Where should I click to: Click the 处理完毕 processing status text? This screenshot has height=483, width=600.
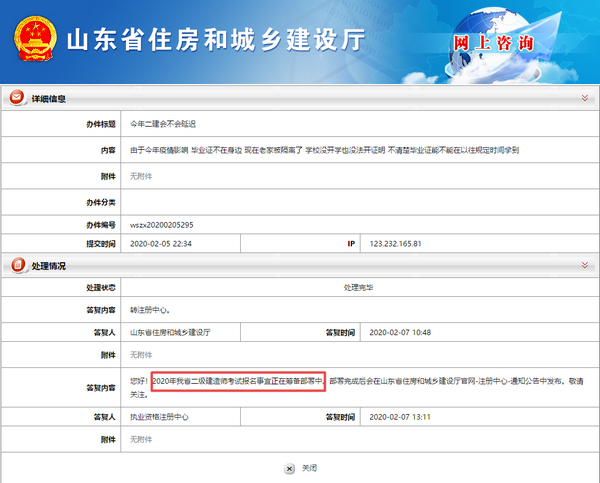pos(358,287)
